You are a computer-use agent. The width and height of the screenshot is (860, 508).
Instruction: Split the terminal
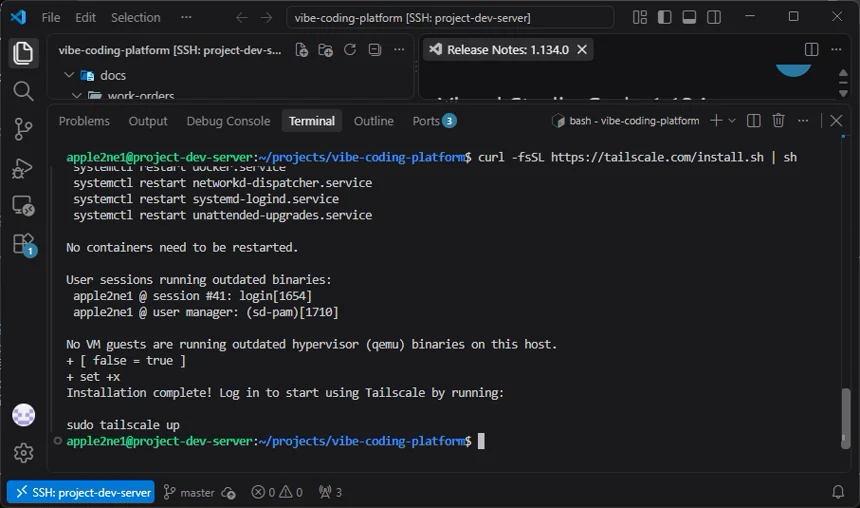[x=754, y=121]
